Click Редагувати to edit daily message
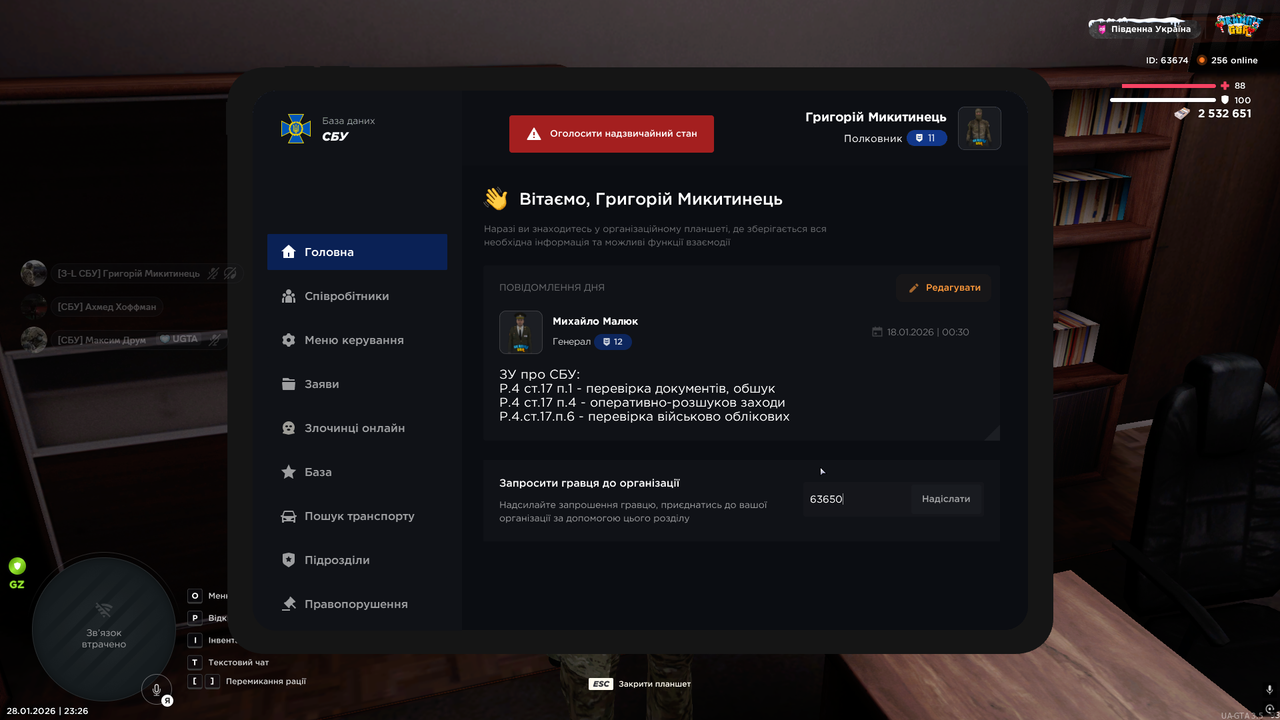Image resolution: width=1280 pixels, height=720 pixels. 943,288
